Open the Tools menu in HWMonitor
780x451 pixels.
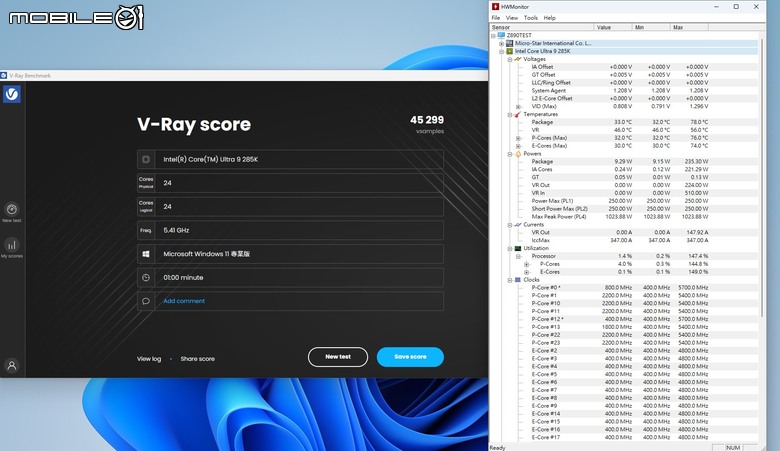pos(531,18)
